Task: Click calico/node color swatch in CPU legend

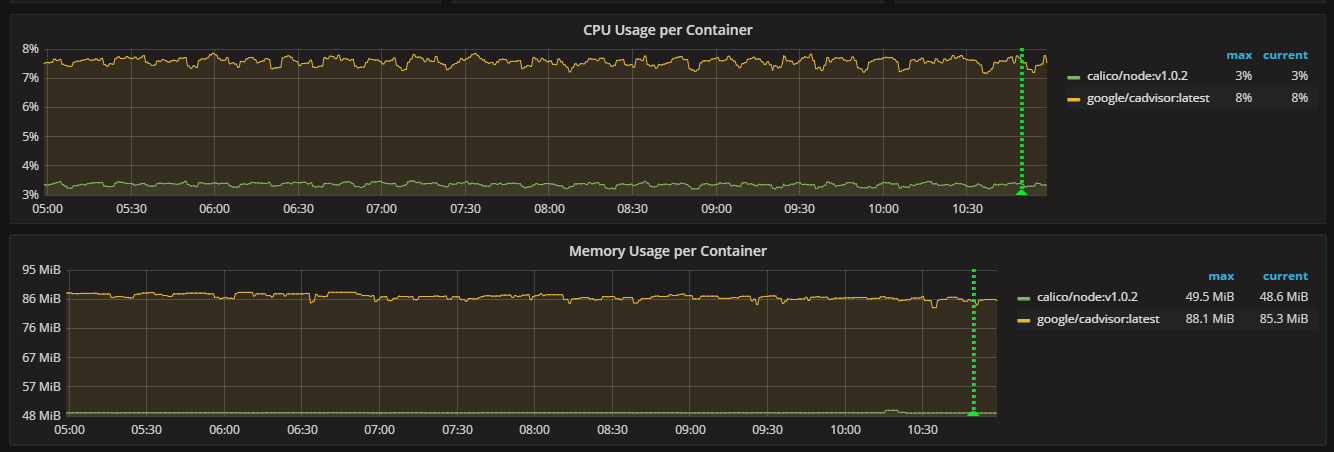Action: [1074, 77]
